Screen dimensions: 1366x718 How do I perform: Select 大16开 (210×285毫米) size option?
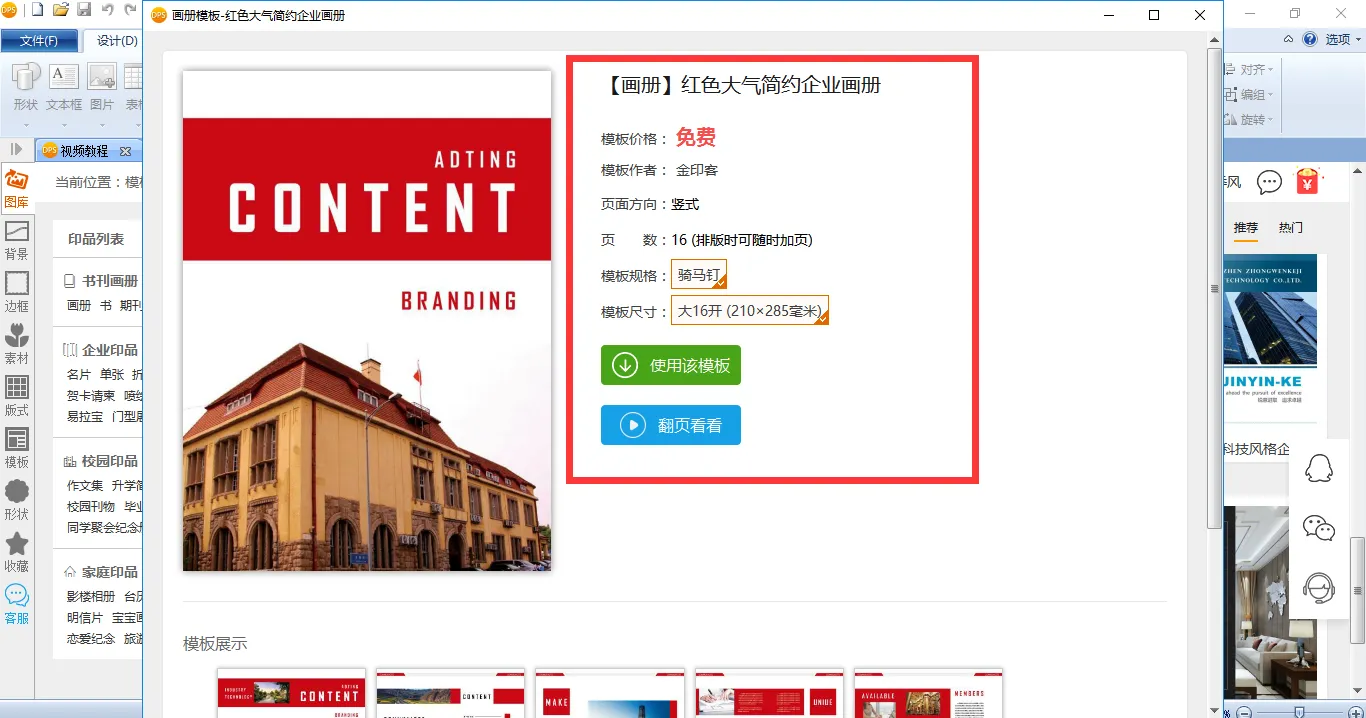click(x=750, y=310)
